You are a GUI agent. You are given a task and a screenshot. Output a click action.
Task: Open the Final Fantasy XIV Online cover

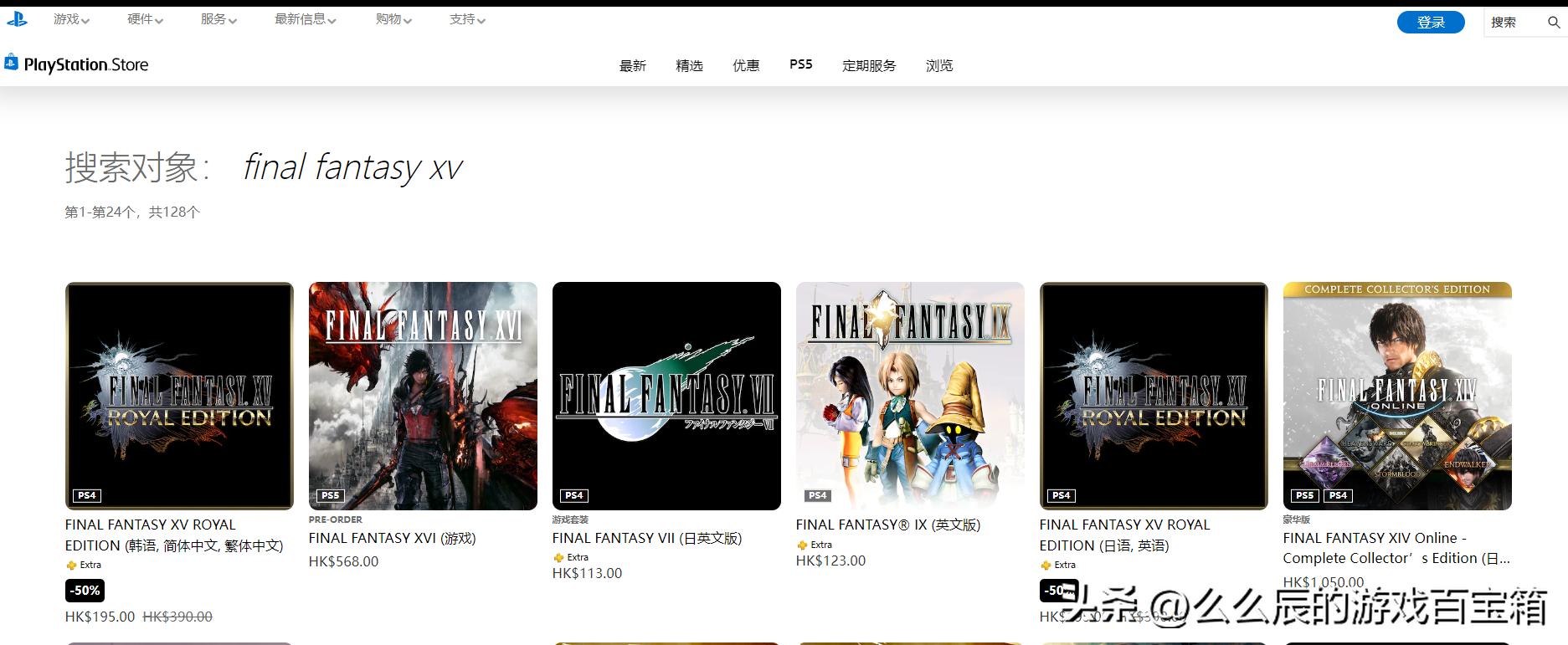pyautogui.click(x=1397, y=396)
